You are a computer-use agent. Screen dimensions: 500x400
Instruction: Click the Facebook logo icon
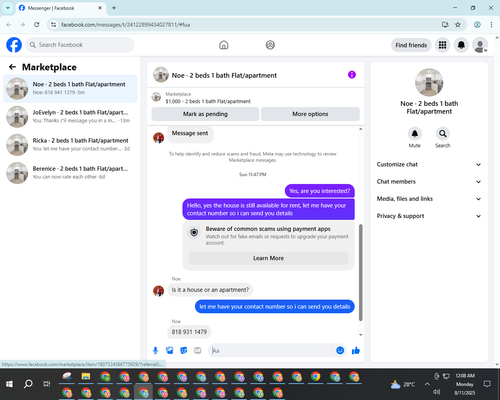(14, 45)
